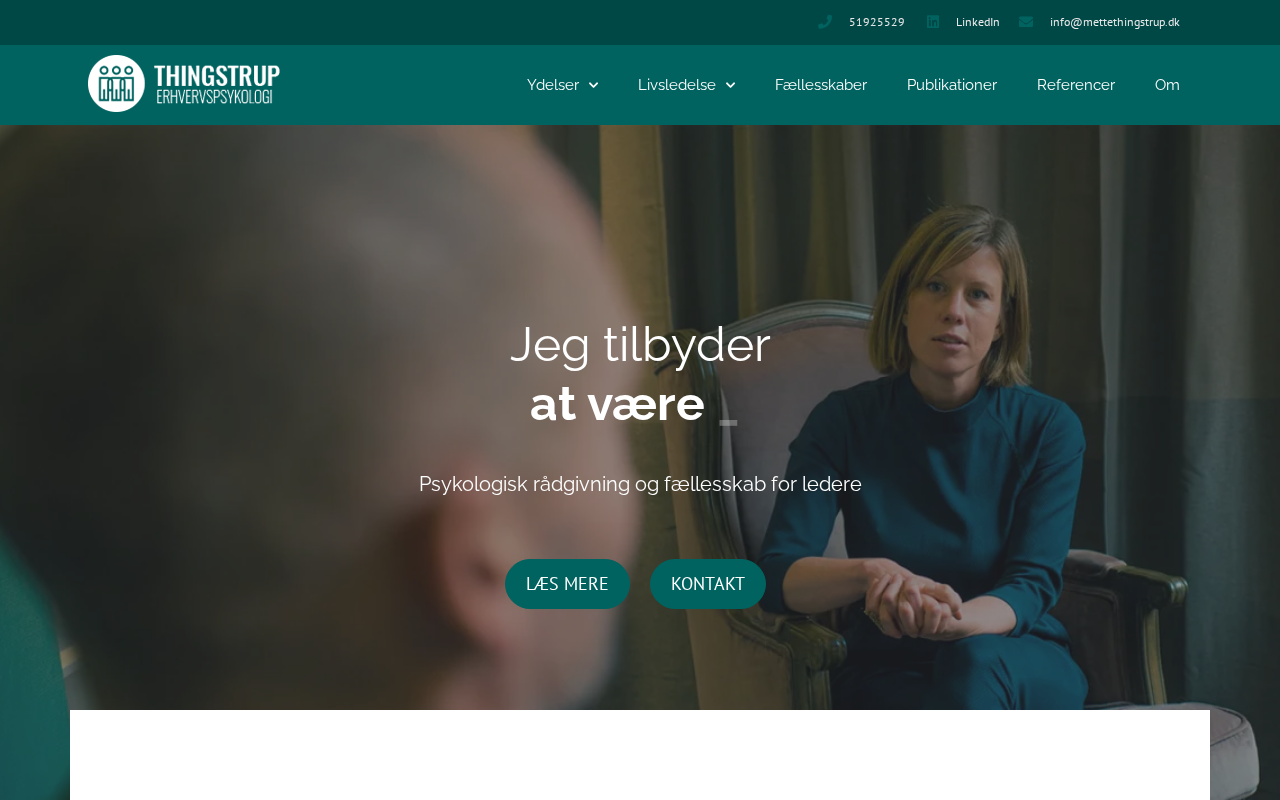
Task: Navigate to Referencer
Action: tap(1076, 85)
